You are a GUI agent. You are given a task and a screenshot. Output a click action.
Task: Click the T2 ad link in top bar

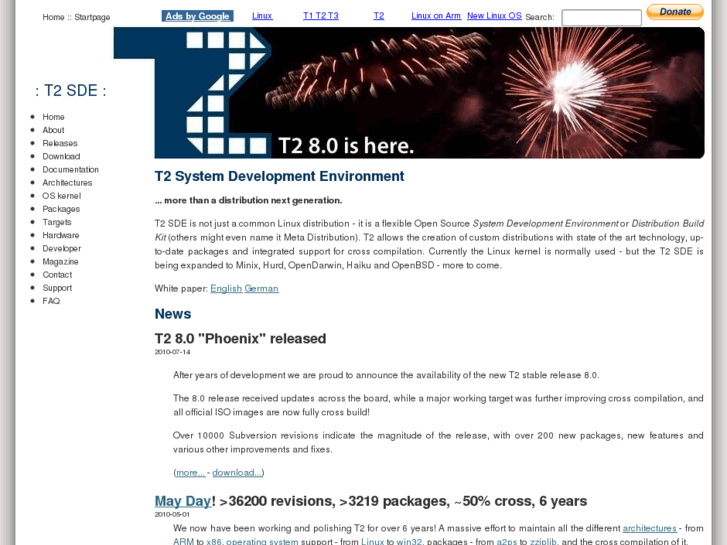click(379, 16)
